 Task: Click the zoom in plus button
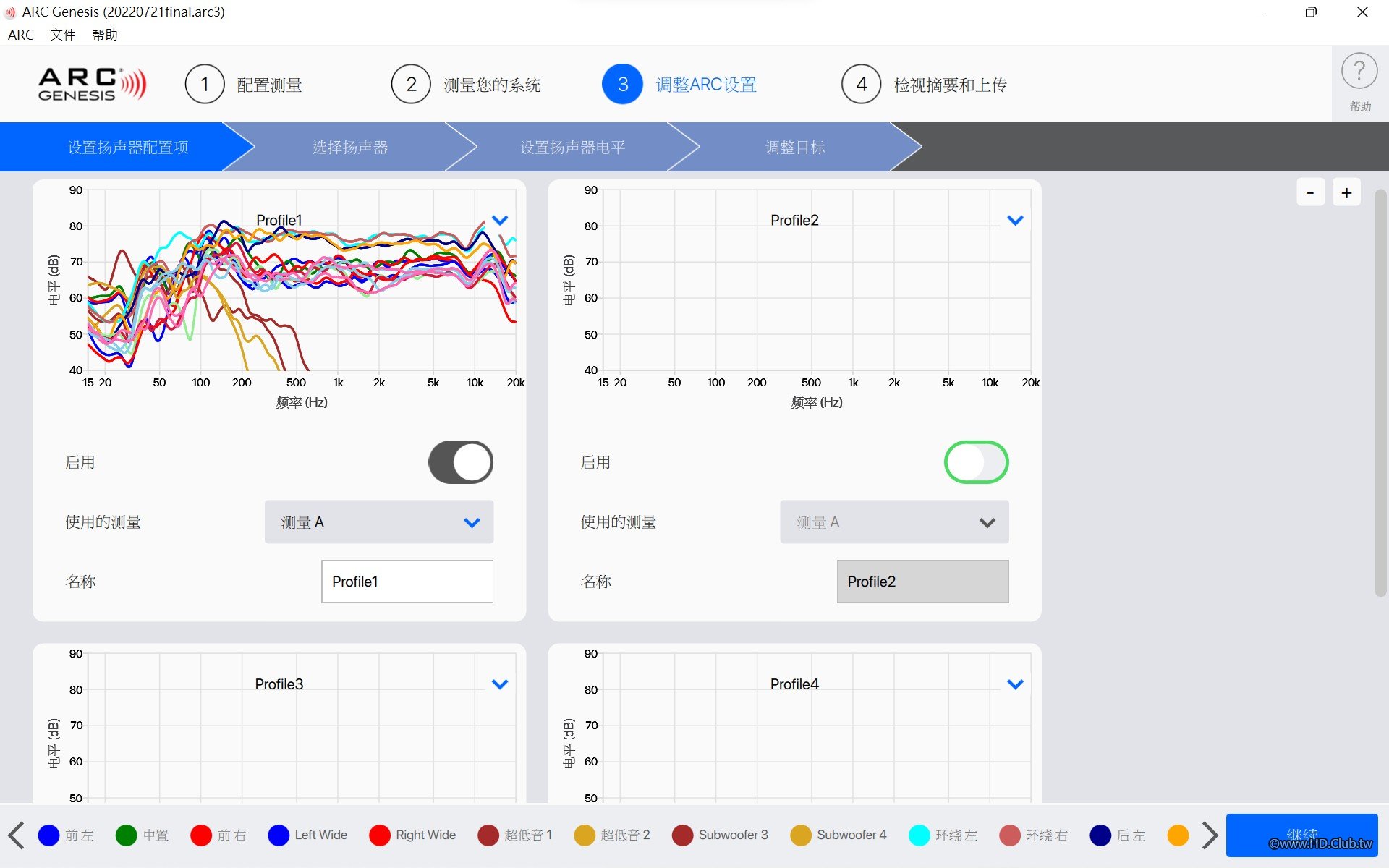tap(1346, 192)
